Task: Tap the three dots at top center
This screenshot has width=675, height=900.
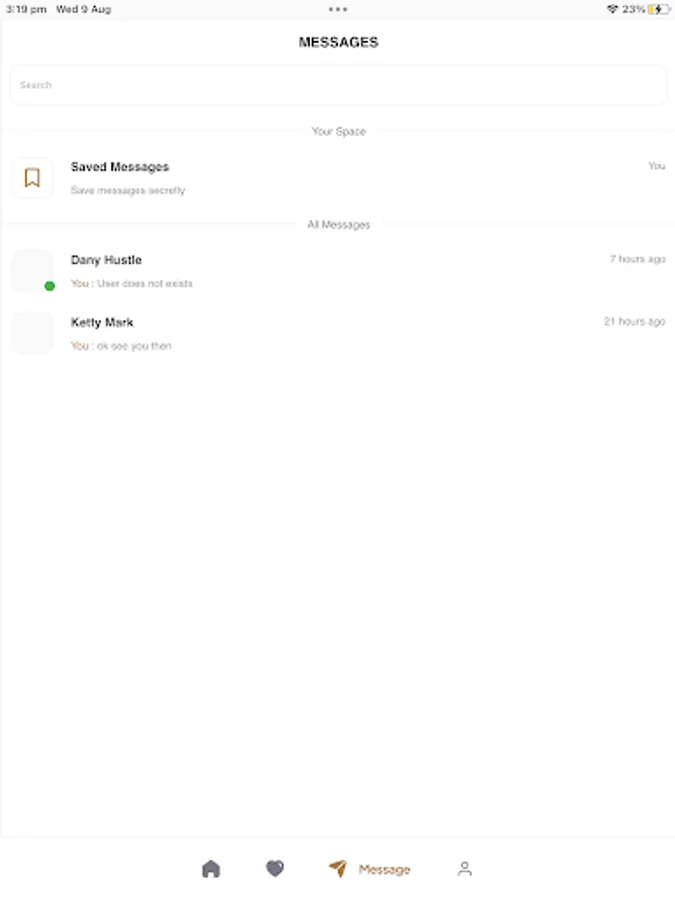Action: point(338,9)
